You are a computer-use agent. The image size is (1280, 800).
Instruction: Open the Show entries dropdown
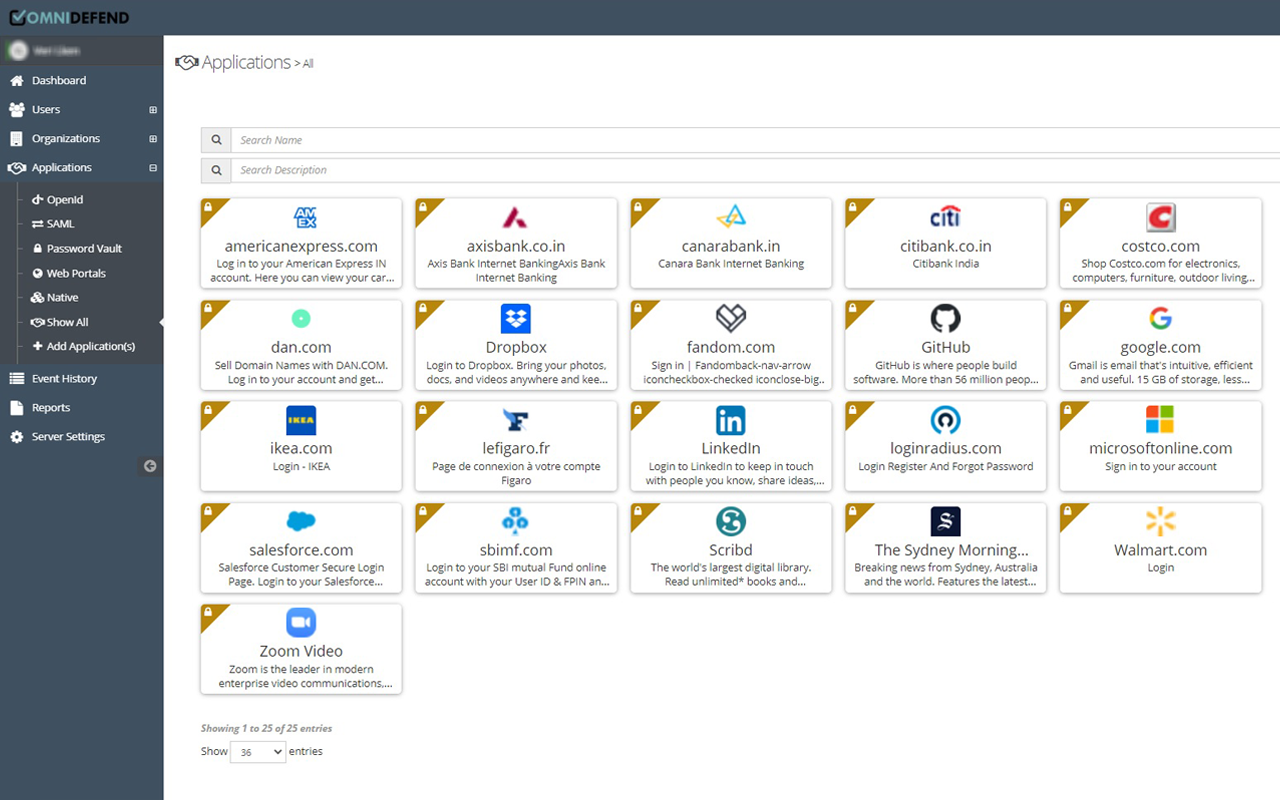click(258, 752)
